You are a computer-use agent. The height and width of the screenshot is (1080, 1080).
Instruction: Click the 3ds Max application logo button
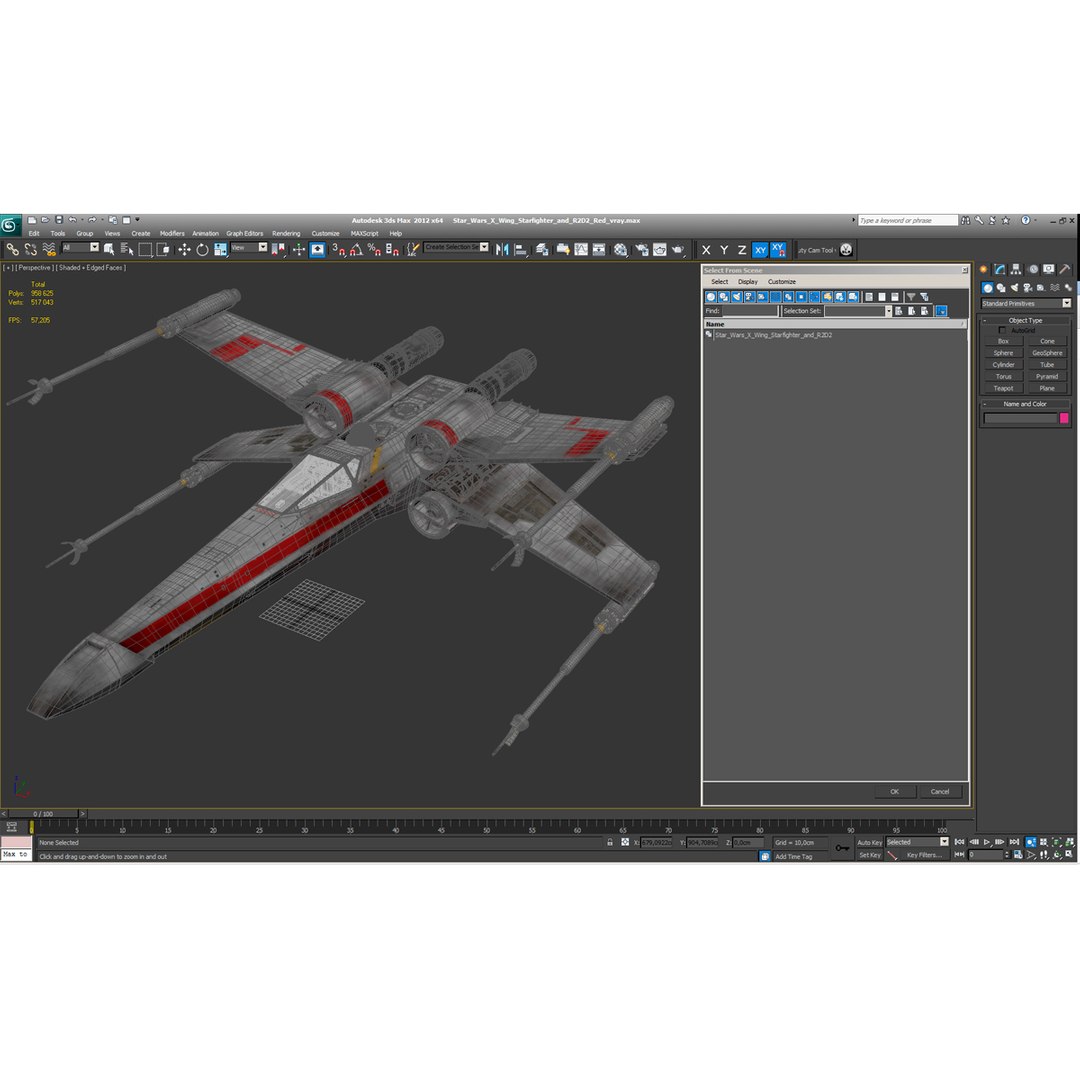coord(10,225)
